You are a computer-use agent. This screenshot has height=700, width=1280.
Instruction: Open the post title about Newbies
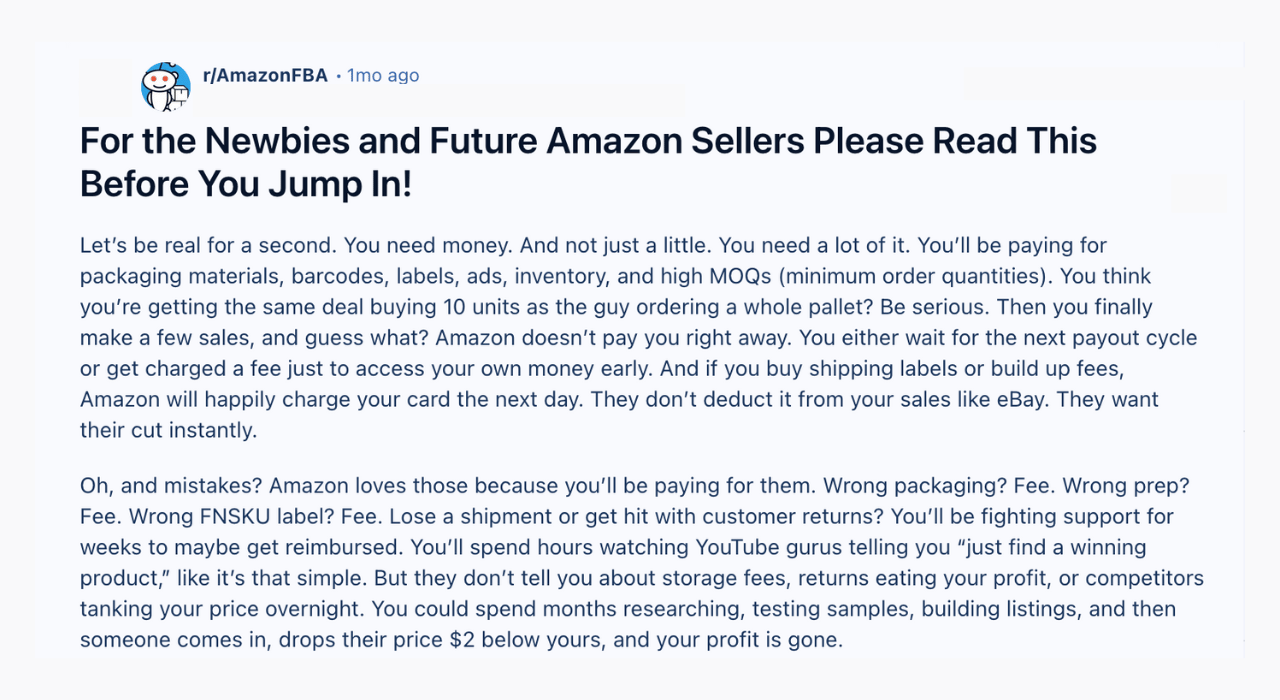pos(588,141)
